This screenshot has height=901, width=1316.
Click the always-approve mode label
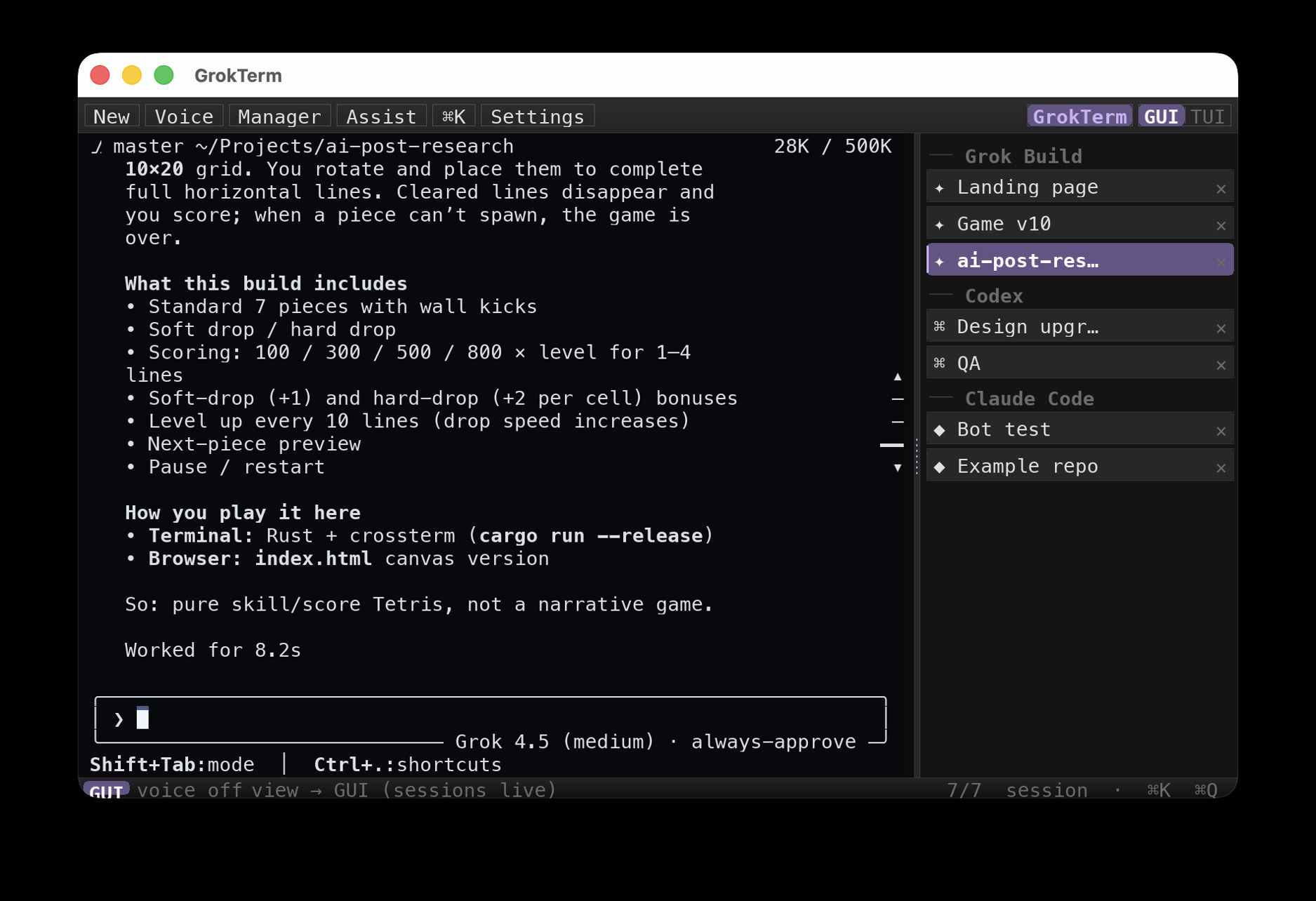(x=773, y=742)
